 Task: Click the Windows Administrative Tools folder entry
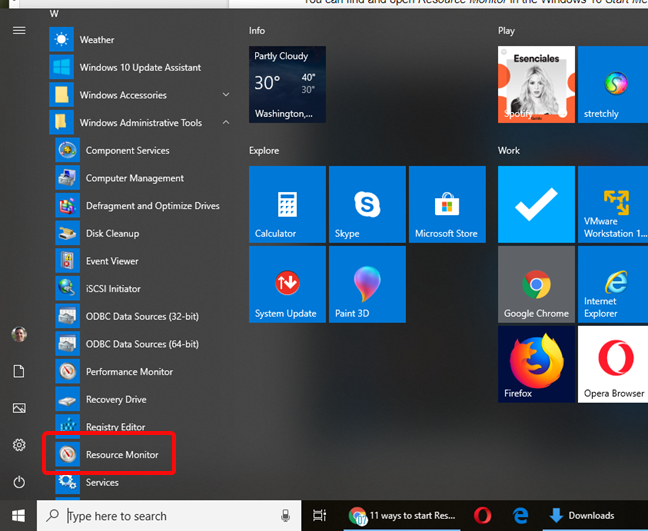141,122
